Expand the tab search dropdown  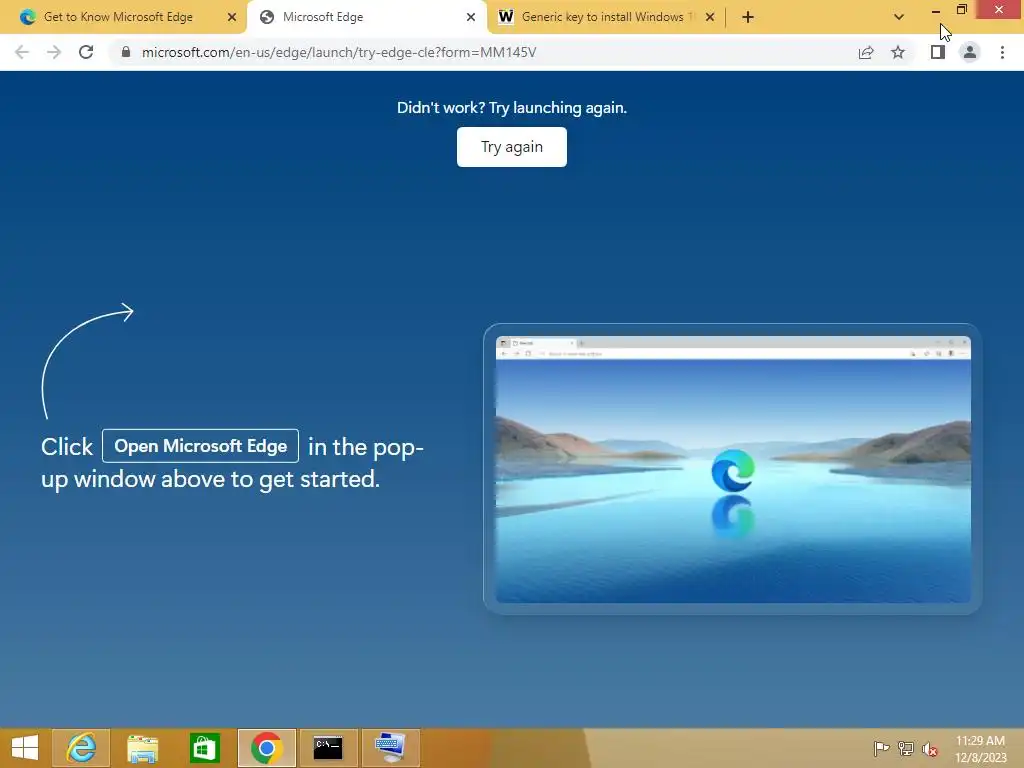[x=899, y=17]
